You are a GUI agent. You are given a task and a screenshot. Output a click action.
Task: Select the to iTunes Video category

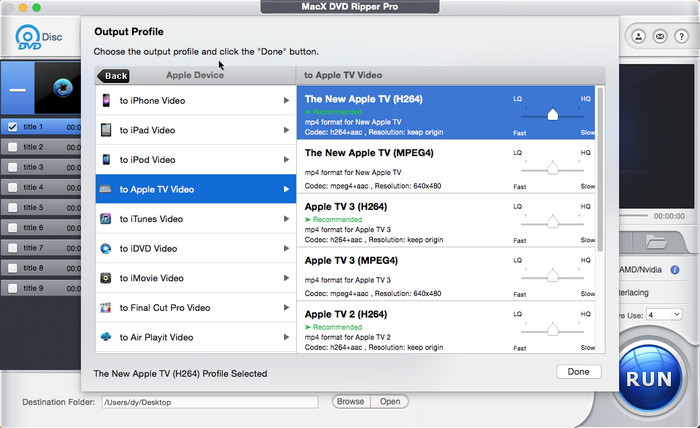tap(196, 219)
